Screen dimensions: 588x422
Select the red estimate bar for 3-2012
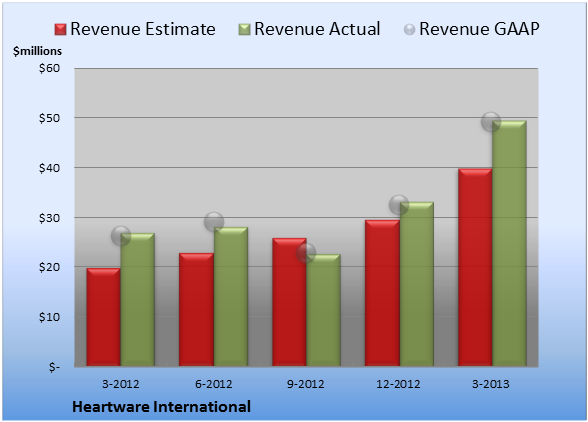(104, 317)
